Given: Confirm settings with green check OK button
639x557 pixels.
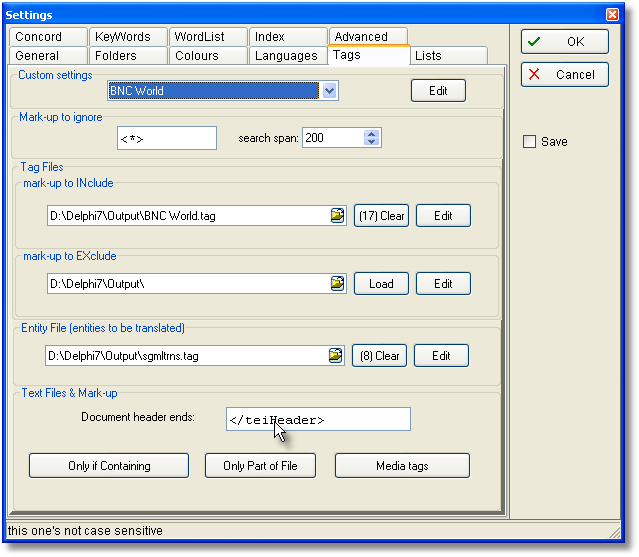Looking at the screenshot, I should pyautogui.click(x=565, y=42).
